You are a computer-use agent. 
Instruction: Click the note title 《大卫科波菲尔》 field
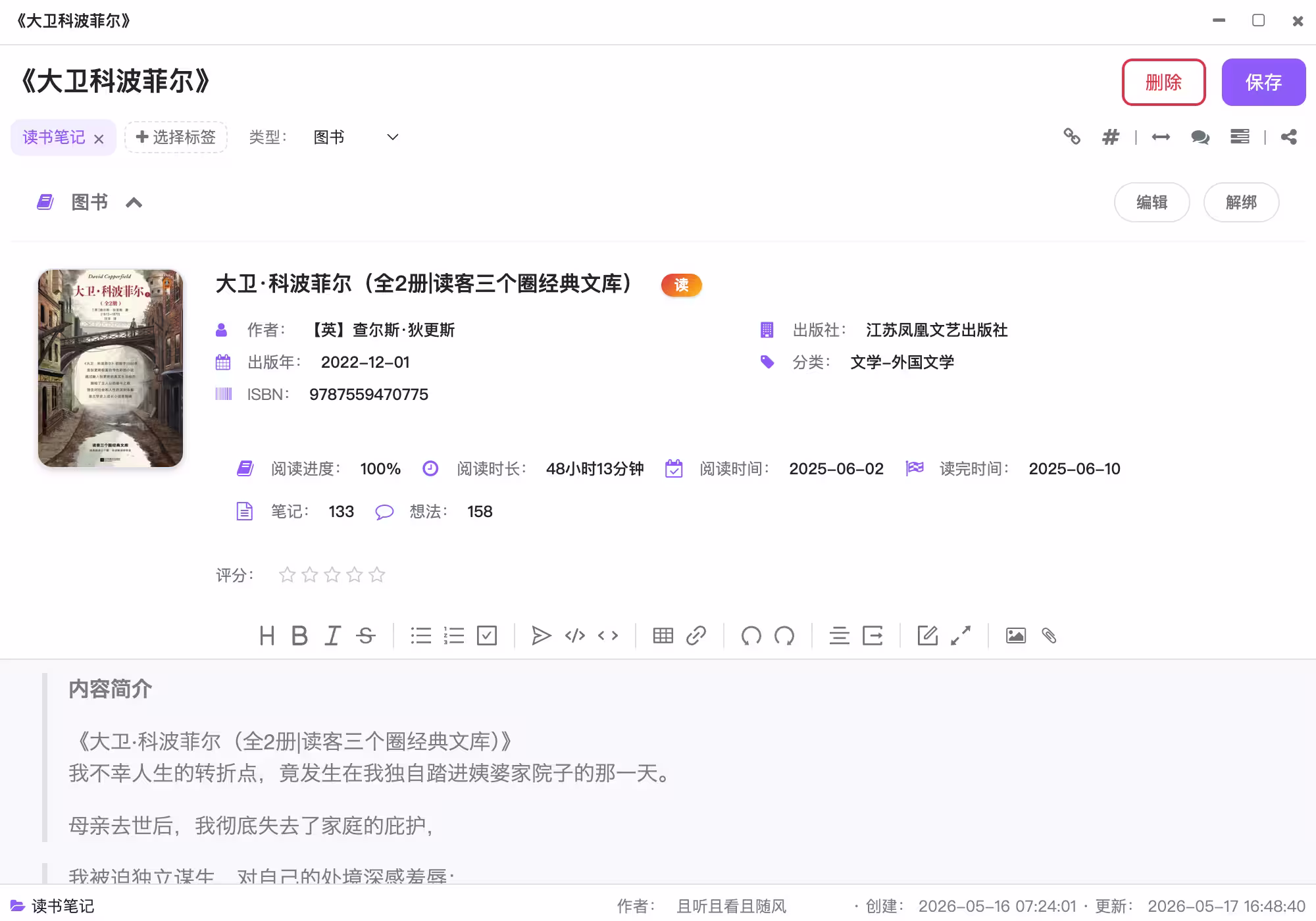116,82
